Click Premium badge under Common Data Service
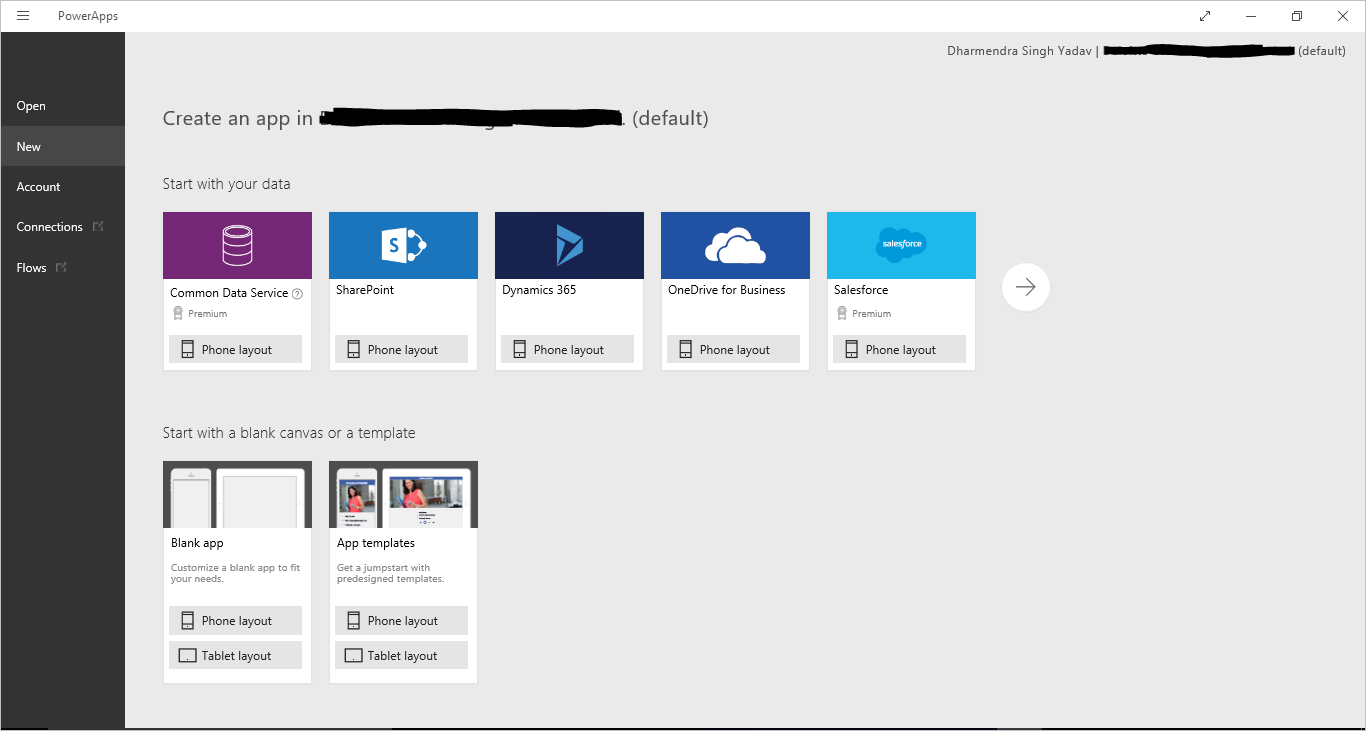 pyautogui.click(x=200, y=313)
